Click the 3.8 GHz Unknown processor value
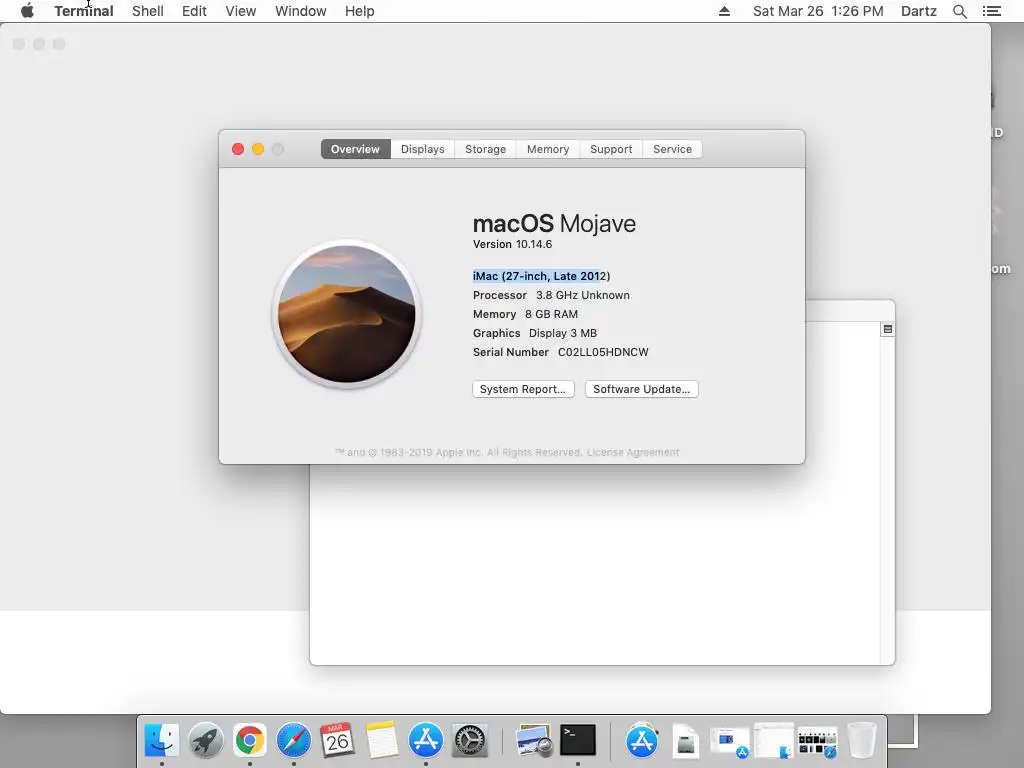The image size is (1024, 768). [583, 295]
